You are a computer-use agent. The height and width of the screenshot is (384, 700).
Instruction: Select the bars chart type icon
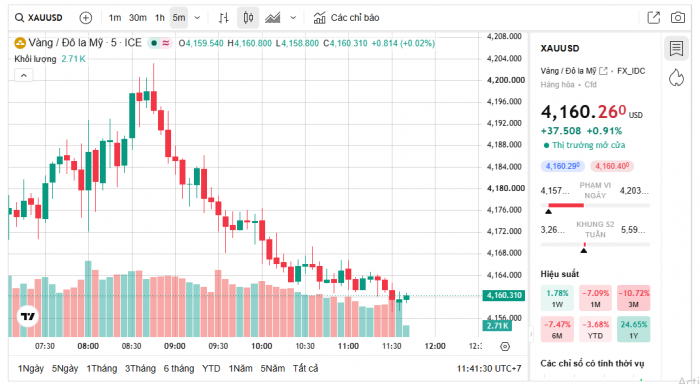[224, 18]
